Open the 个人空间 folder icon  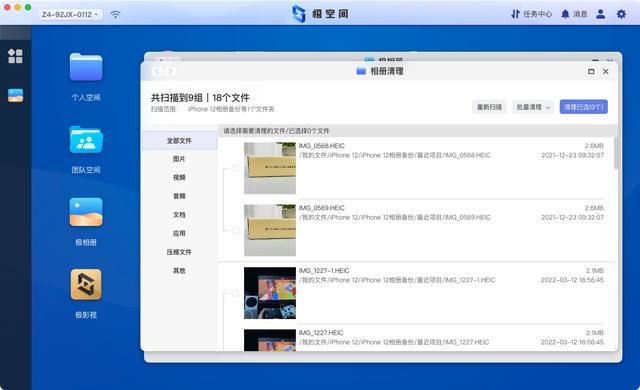pyautogui.click(x=86, y=67)
